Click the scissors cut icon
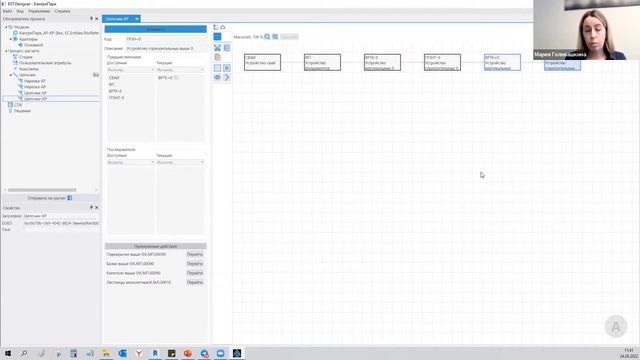 point(217,48)
